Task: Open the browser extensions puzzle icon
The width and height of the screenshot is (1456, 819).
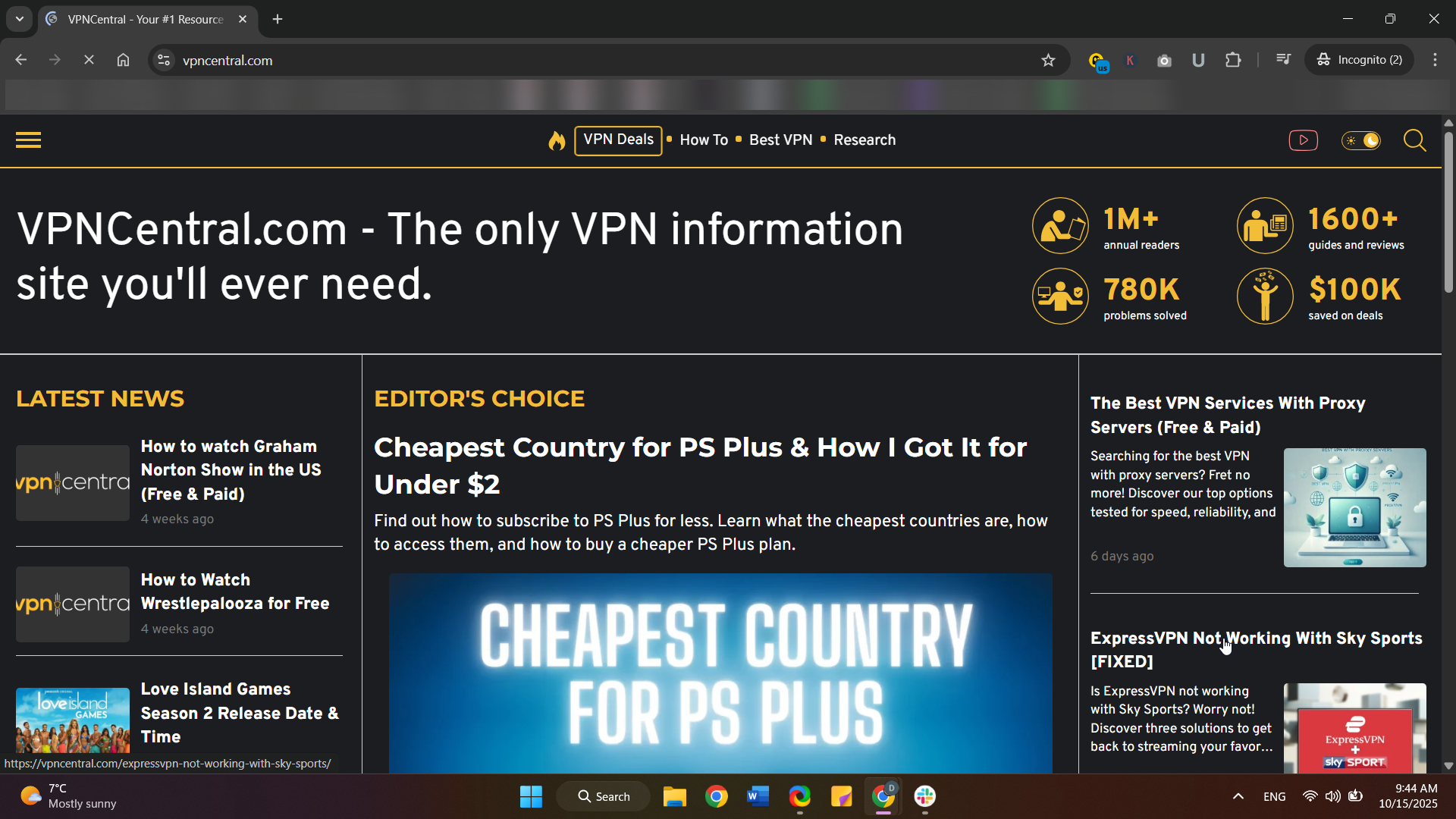Action: pos(1234,60)
